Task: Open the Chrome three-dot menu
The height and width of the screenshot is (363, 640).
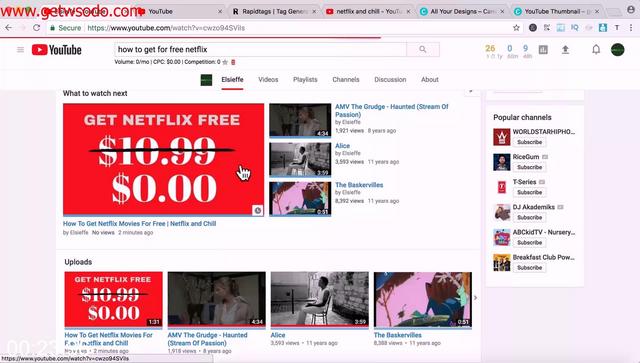Action: 631,28
